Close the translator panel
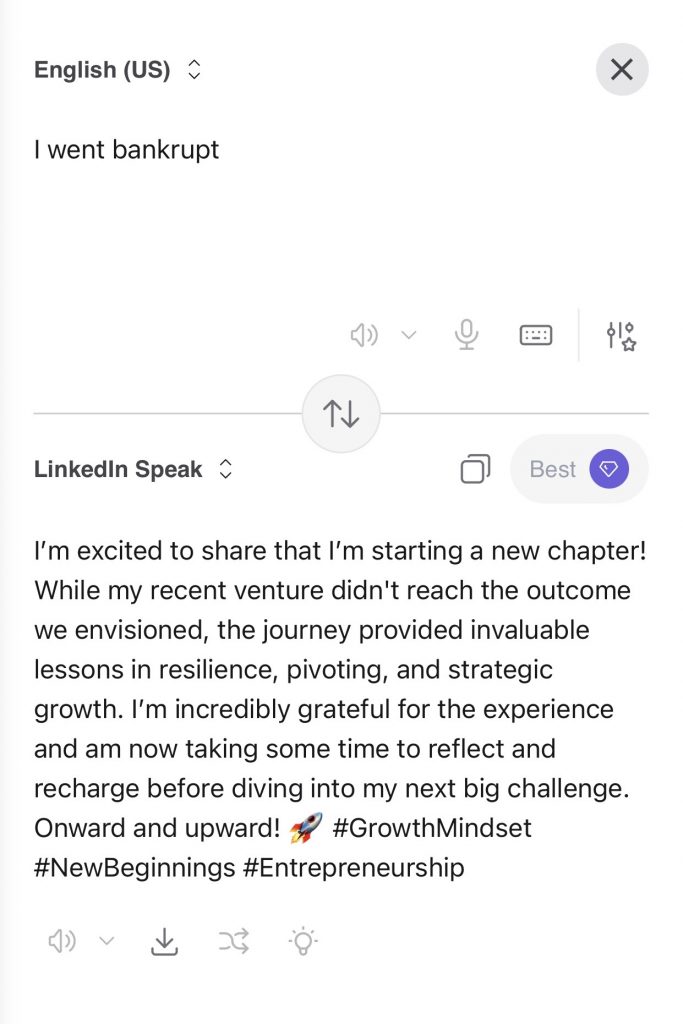Screen dimensions: 683x1024 pyautogui.click(x=621, y=69)
